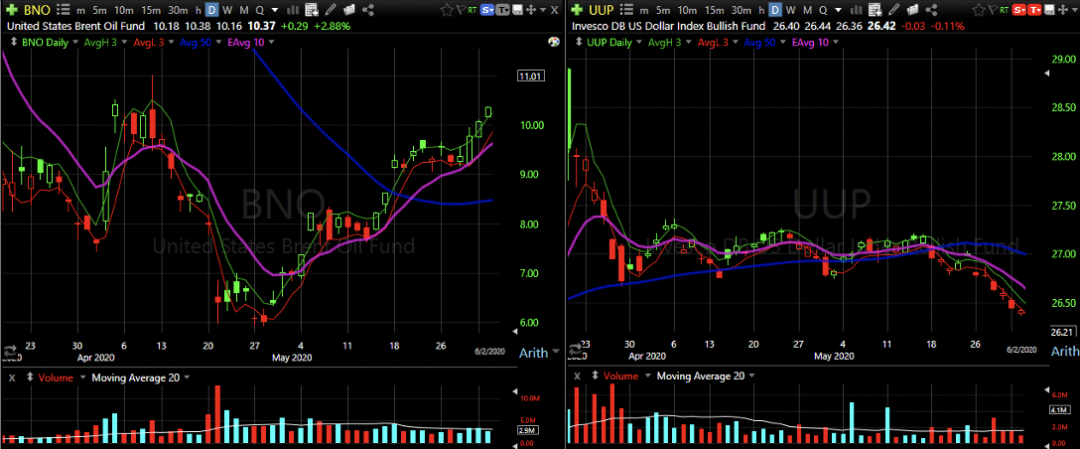The height and width of the screenshot is (449, 1080).
Task: Switch UUP chart to W weekly timeframe
Action: [790, 10]
